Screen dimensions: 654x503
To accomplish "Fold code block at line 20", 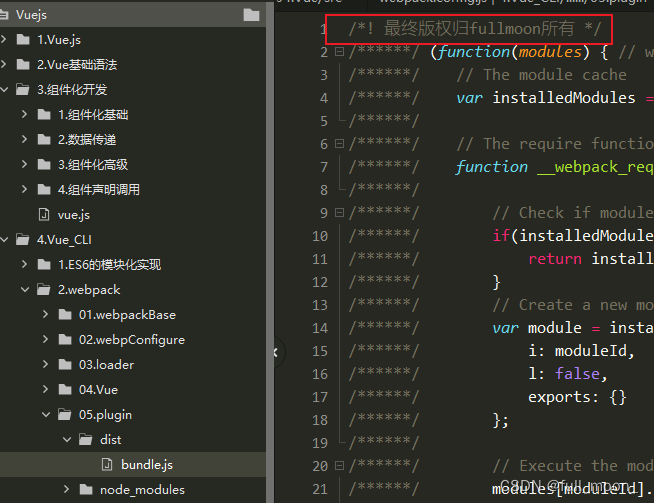I will pyautogui.click(x=340, y=465).
